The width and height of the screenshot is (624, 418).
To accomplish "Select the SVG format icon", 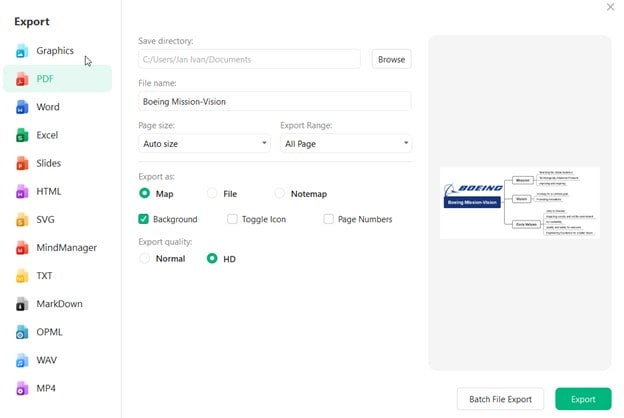I will 22,220.
